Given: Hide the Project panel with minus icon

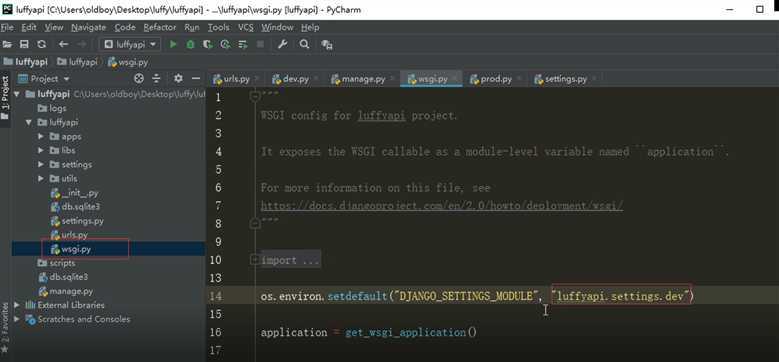Looking at the screenshot, I should click(x=196, y=78).
